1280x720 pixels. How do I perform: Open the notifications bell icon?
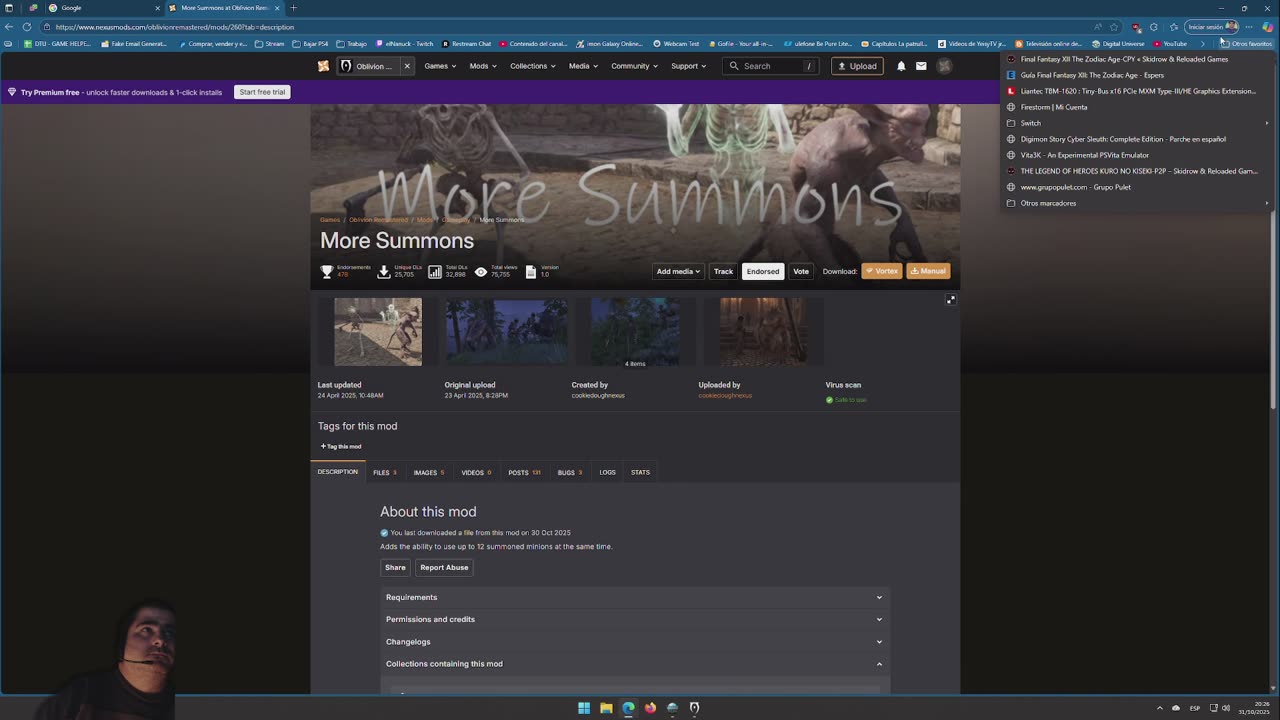tap(901, 66)
